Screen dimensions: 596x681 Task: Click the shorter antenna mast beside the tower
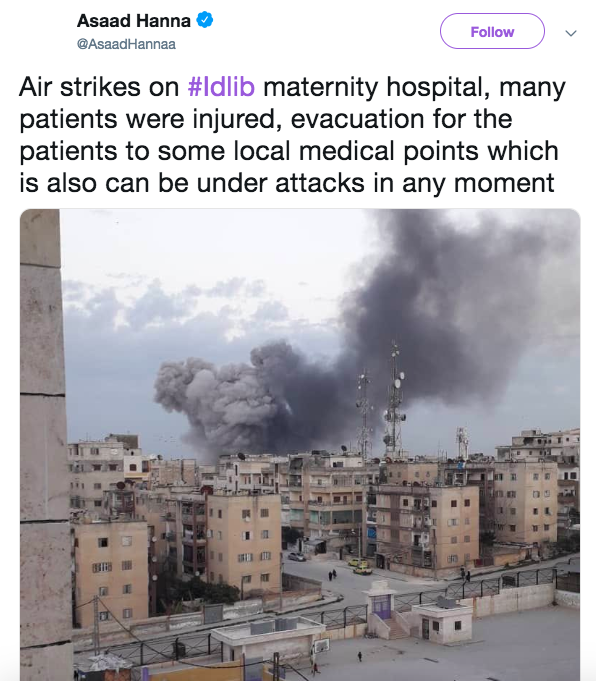[364, 413]
